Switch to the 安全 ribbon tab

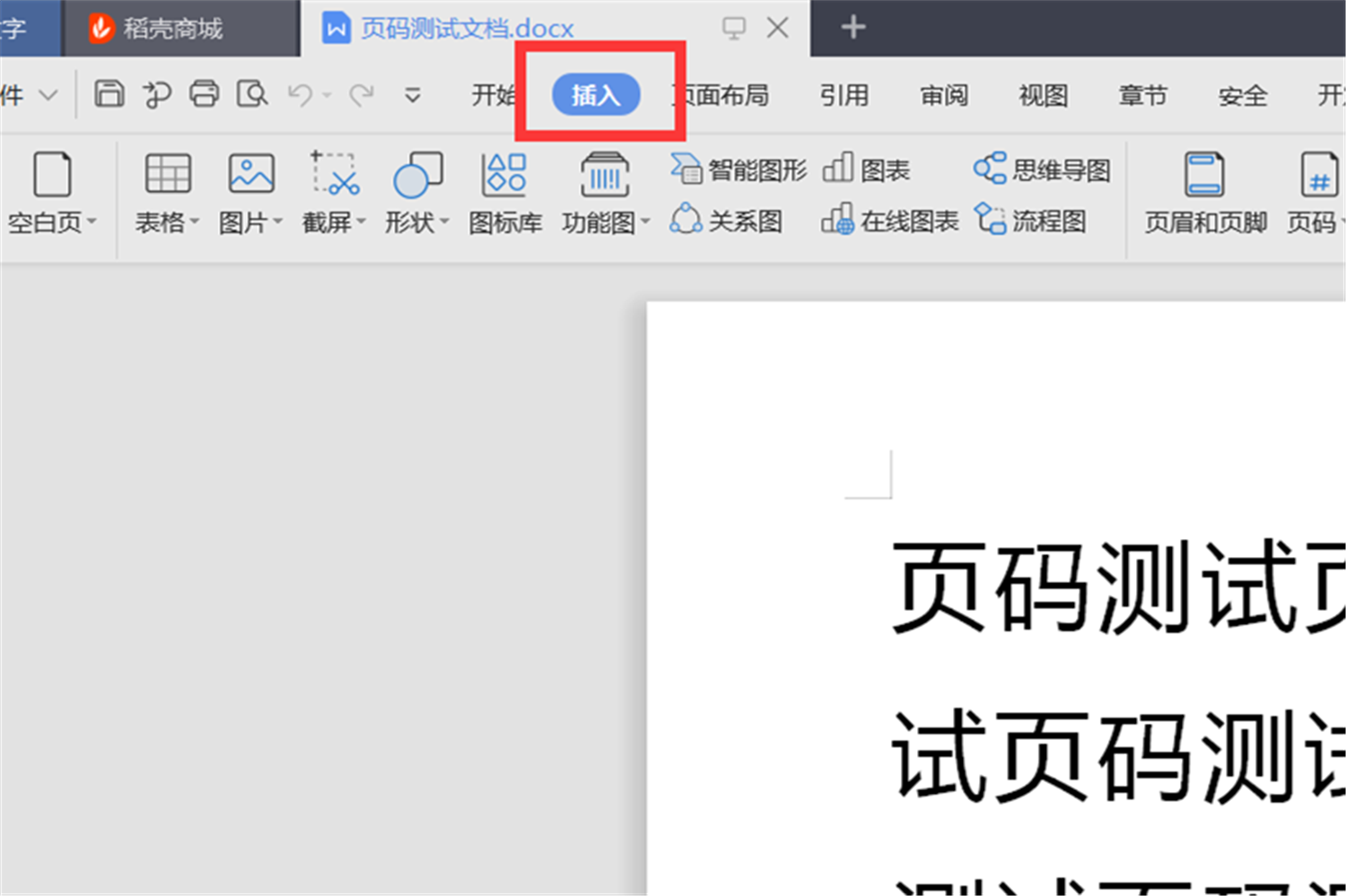pos(1243,95)
